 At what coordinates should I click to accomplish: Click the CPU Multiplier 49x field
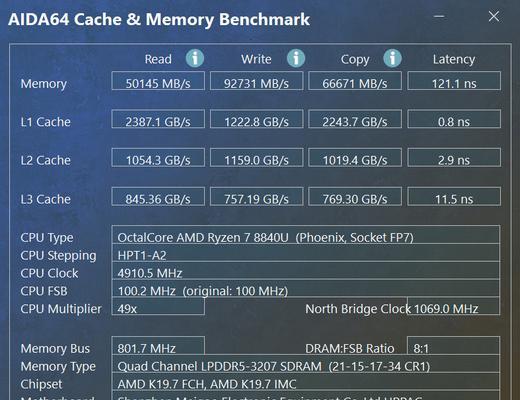(158, 306)
